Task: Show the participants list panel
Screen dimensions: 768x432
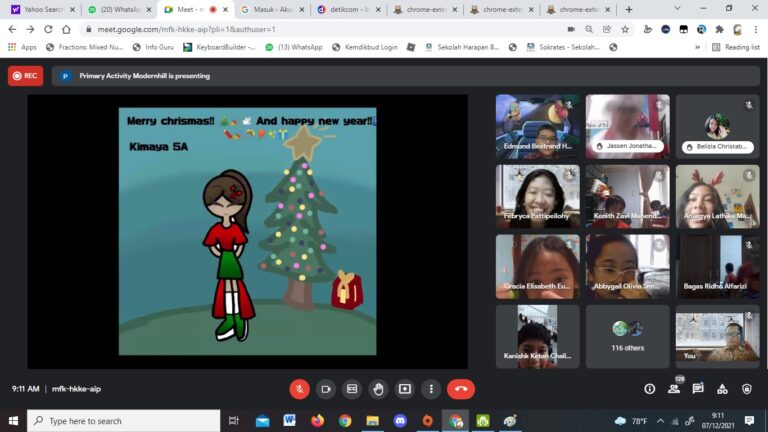Action: 674,389
